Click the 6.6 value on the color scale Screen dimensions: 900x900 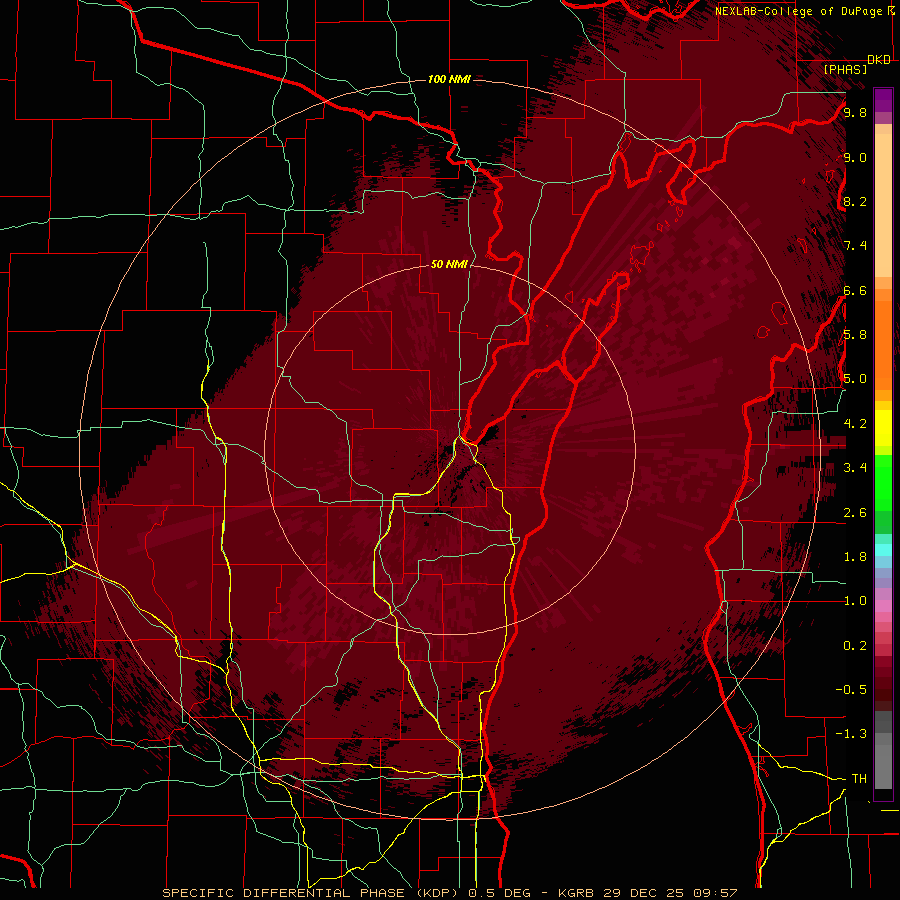tap(855, 290)
